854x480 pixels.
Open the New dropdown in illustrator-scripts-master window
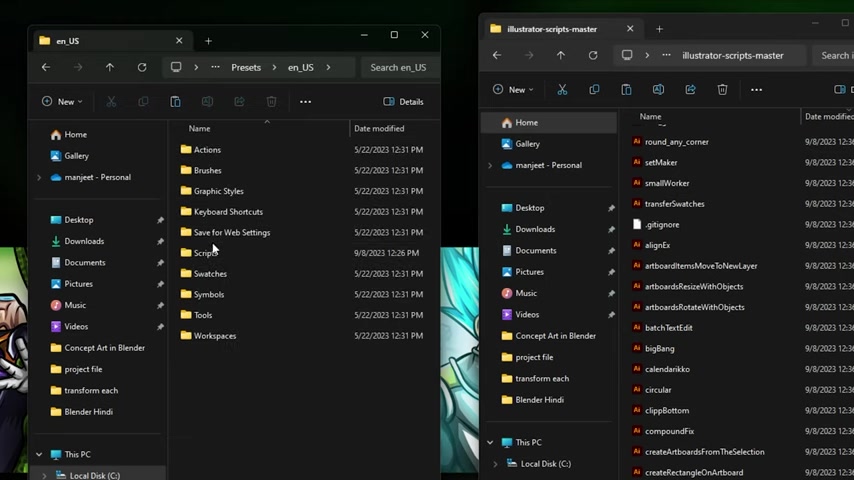point(513,90)
